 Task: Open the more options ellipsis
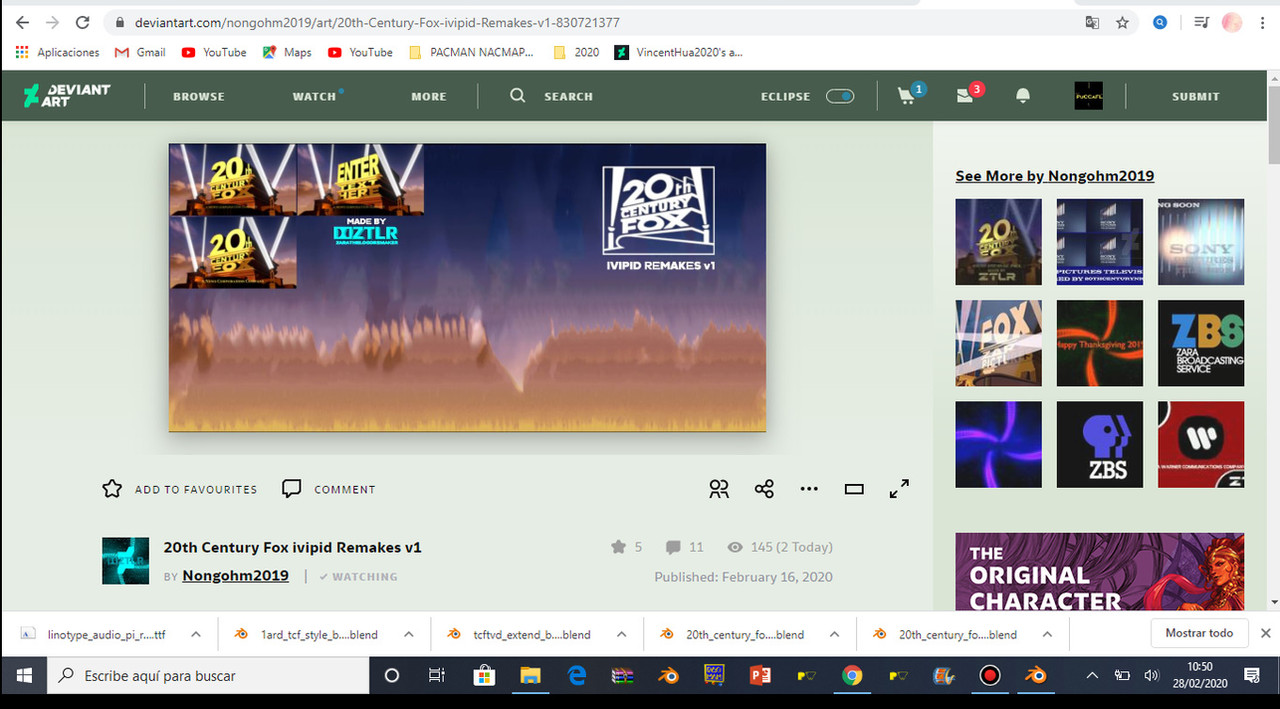pyautogui.click(x=809, y=489)
